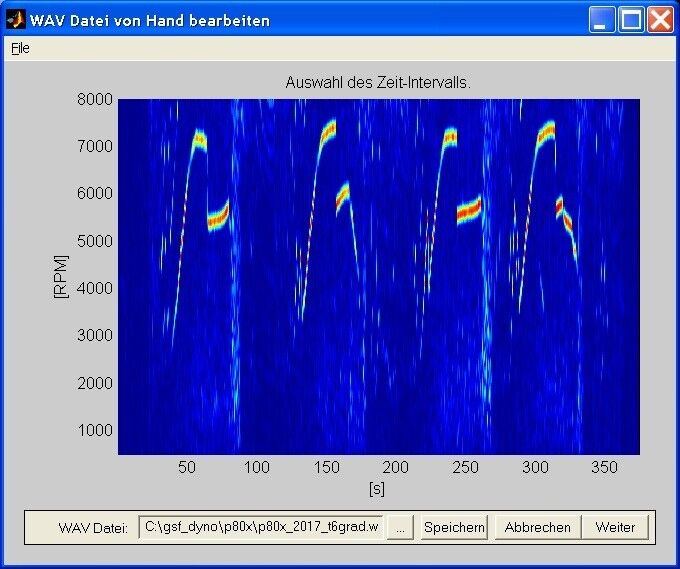Click the 350 tick label on the time axis
This screenshot has width=680, height=569.
(x=605, y=467)
